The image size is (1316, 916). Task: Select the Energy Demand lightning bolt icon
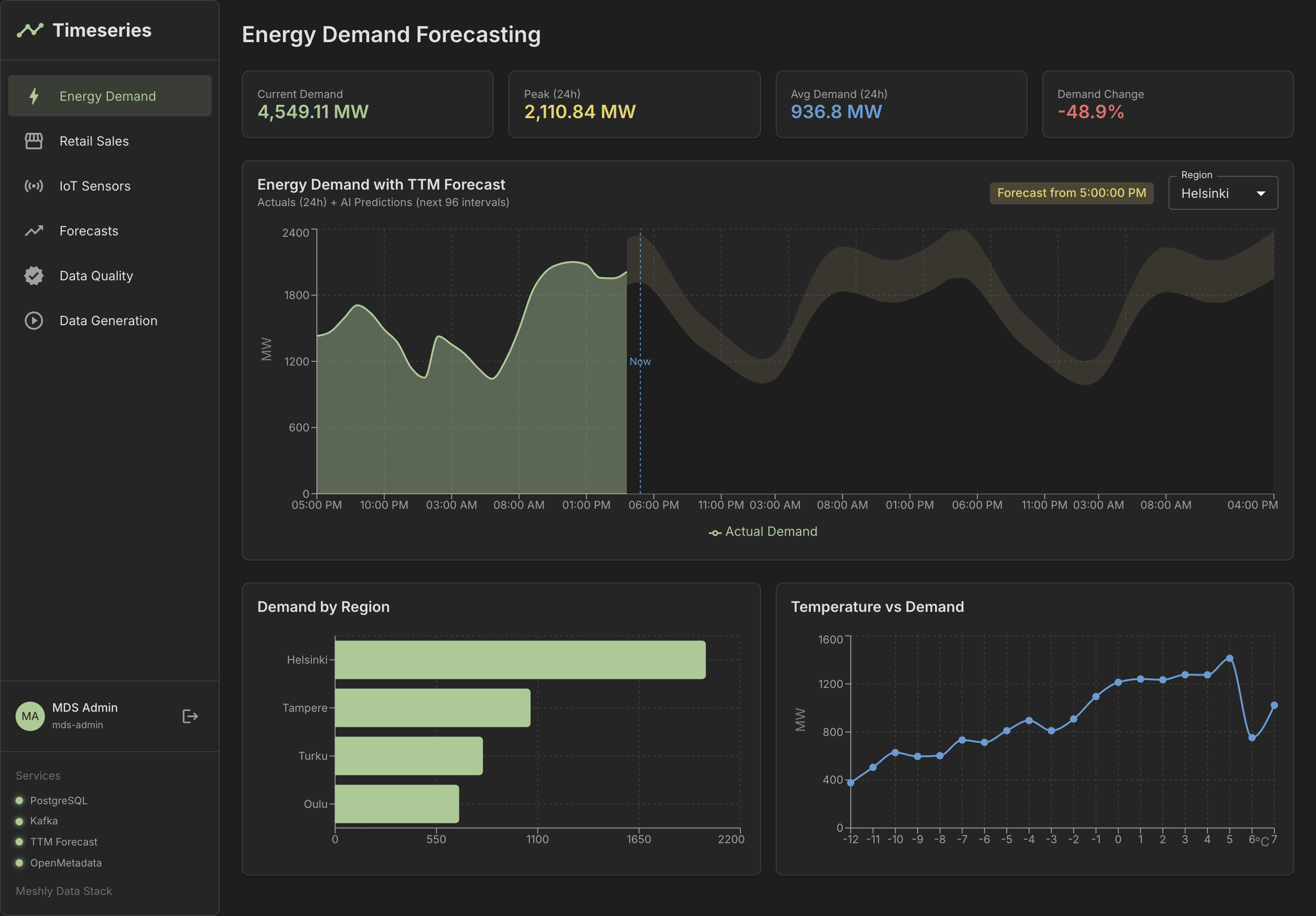[x=34, y=96]
